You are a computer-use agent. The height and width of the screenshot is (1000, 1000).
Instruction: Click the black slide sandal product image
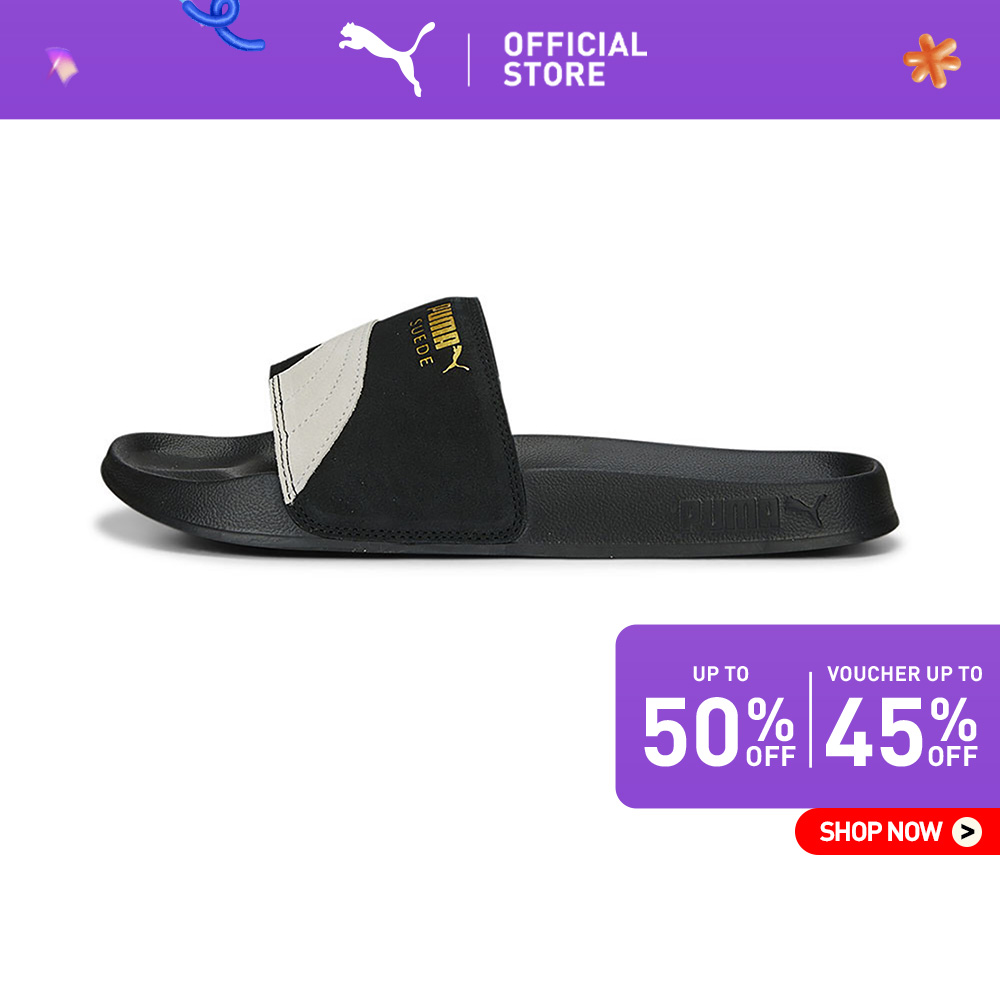(x=500, y=427)
